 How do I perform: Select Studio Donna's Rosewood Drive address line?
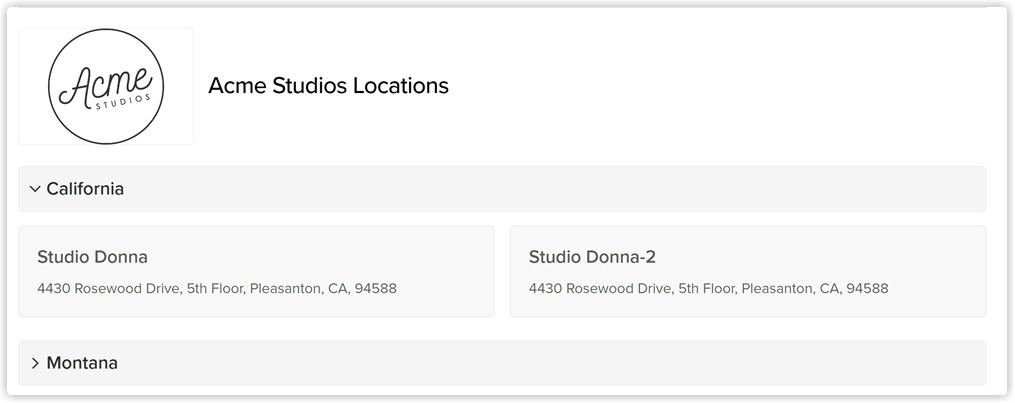tap(217, 289)
